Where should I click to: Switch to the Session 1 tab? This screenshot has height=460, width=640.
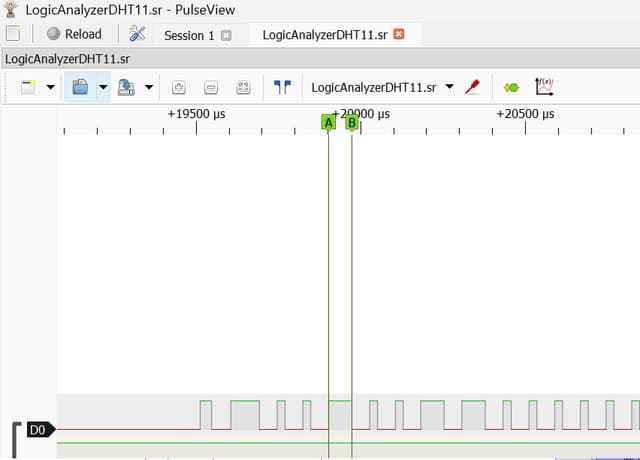click(x=189, y=36)
